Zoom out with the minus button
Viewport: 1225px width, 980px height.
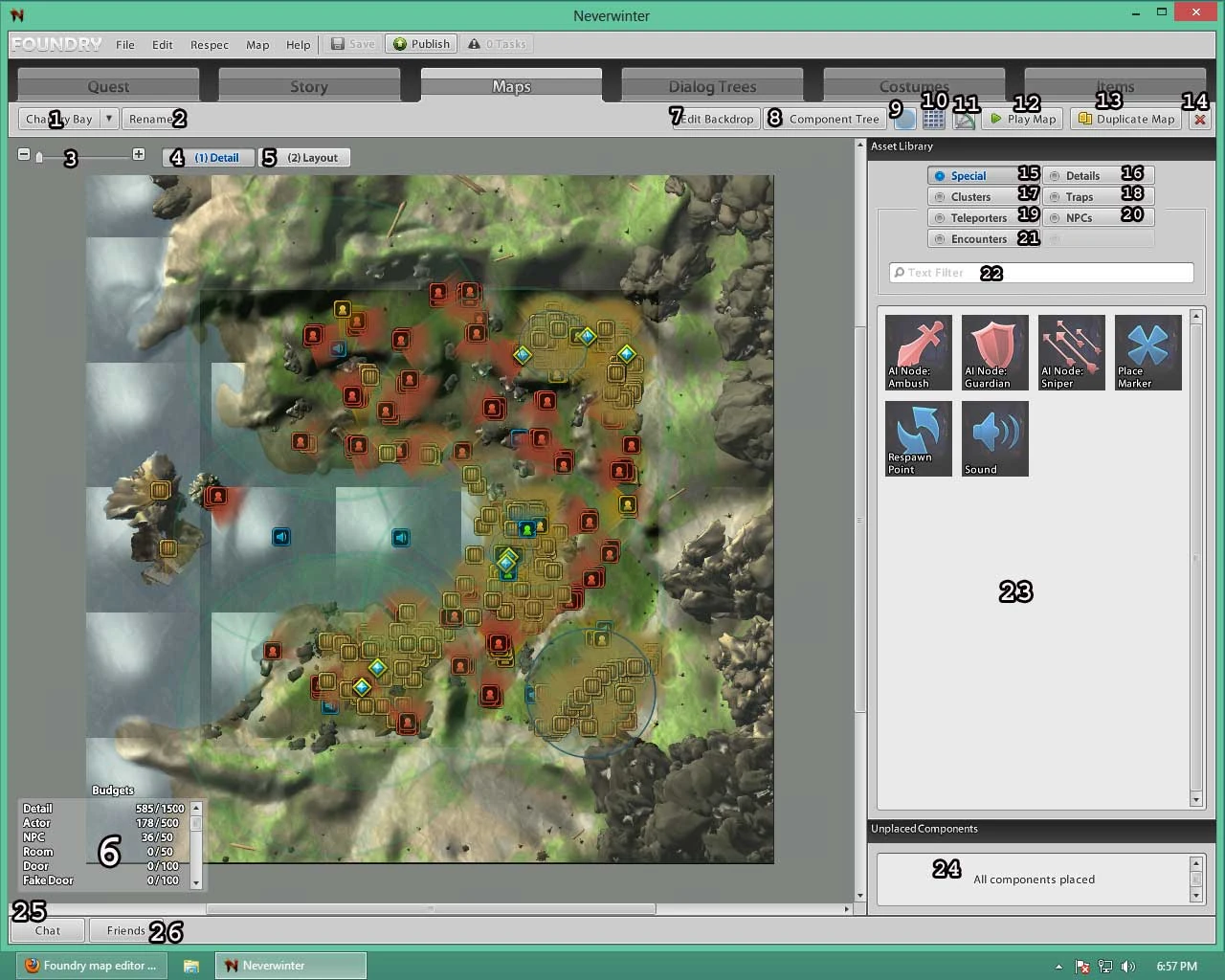pos(24,154)
